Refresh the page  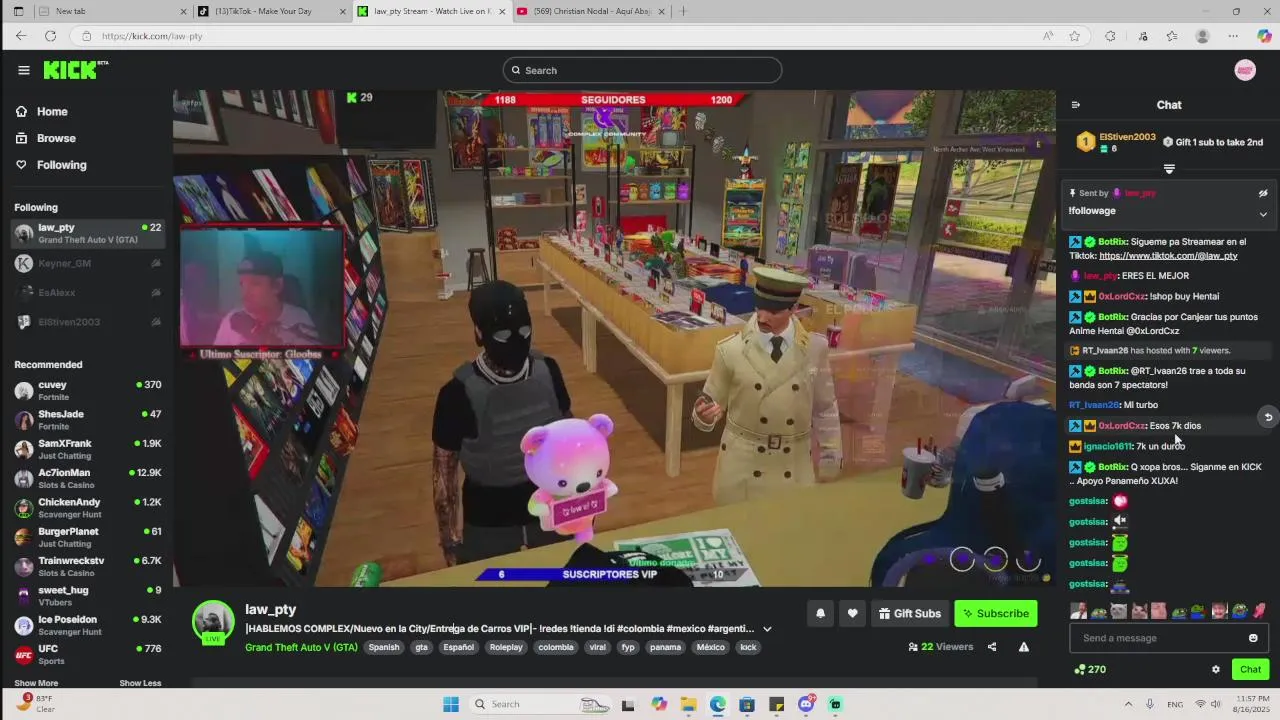(x=50, y=36)
